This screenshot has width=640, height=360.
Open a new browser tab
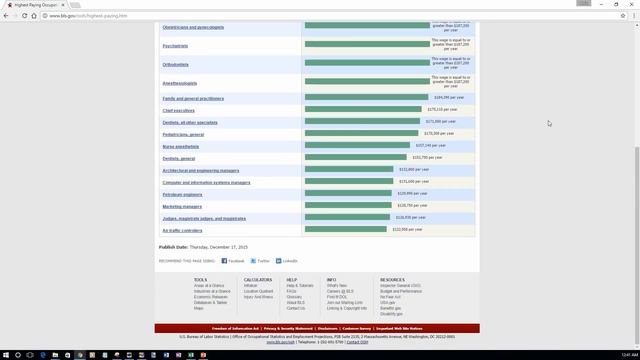point(75,5)
